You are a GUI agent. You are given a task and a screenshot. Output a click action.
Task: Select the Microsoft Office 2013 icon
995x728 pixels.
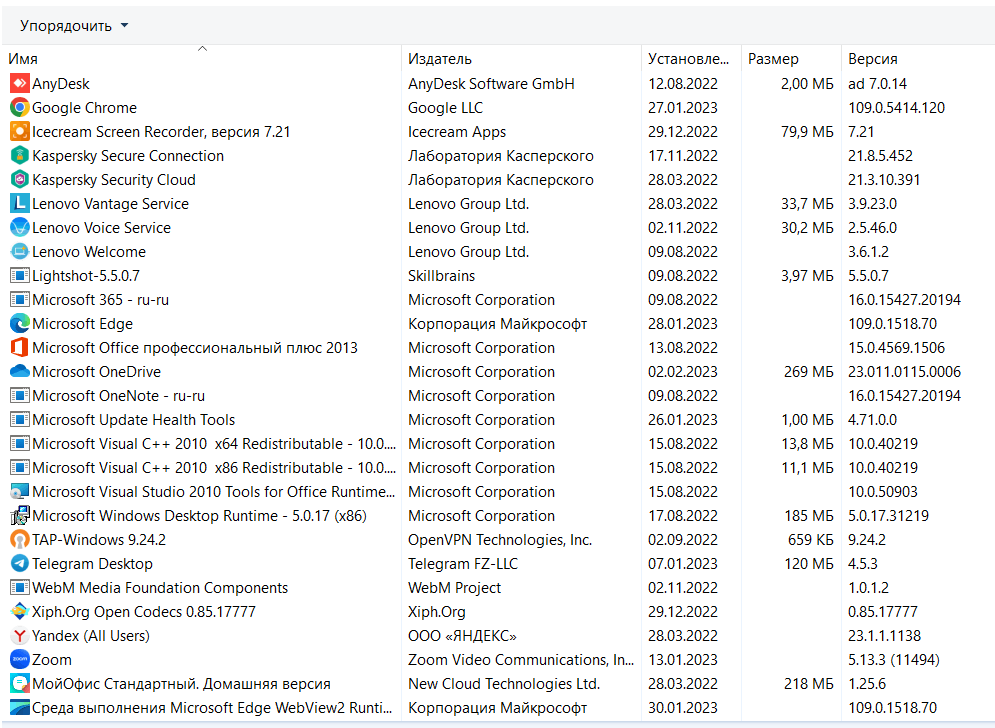coord(20,347)
